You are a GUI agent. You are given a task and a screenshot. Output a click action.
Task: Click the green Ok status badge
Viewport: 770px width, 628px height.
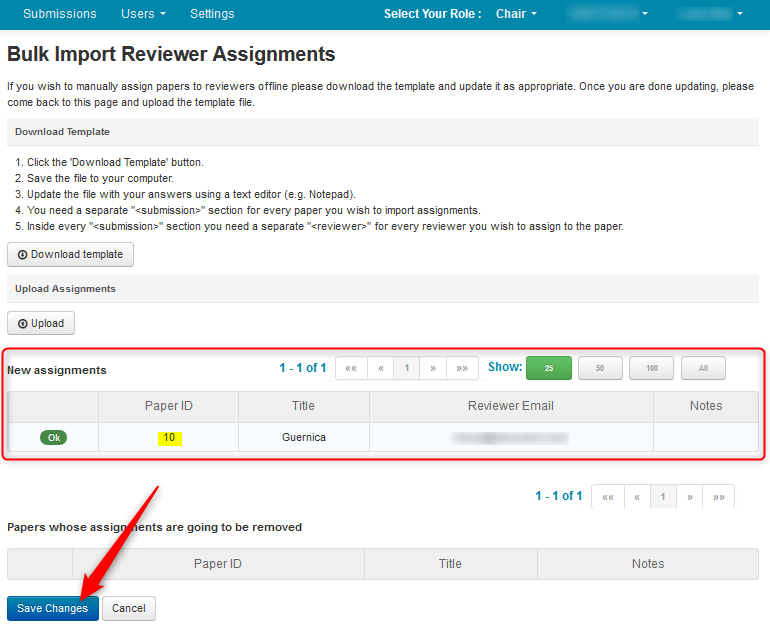(x=54, y=437)
